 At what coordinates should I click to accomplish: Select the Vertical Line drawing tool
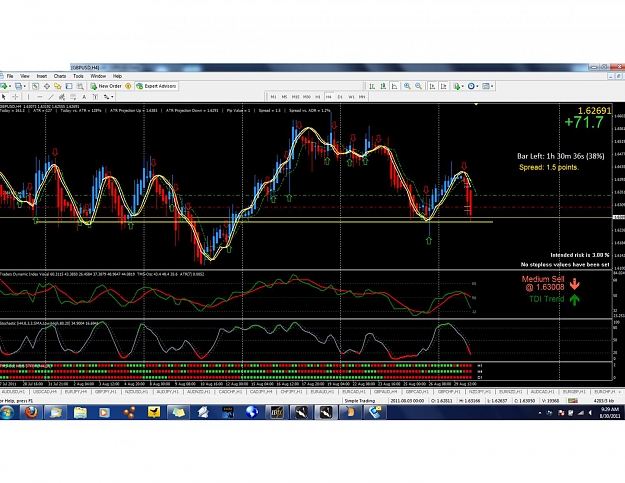coord(28,97)
